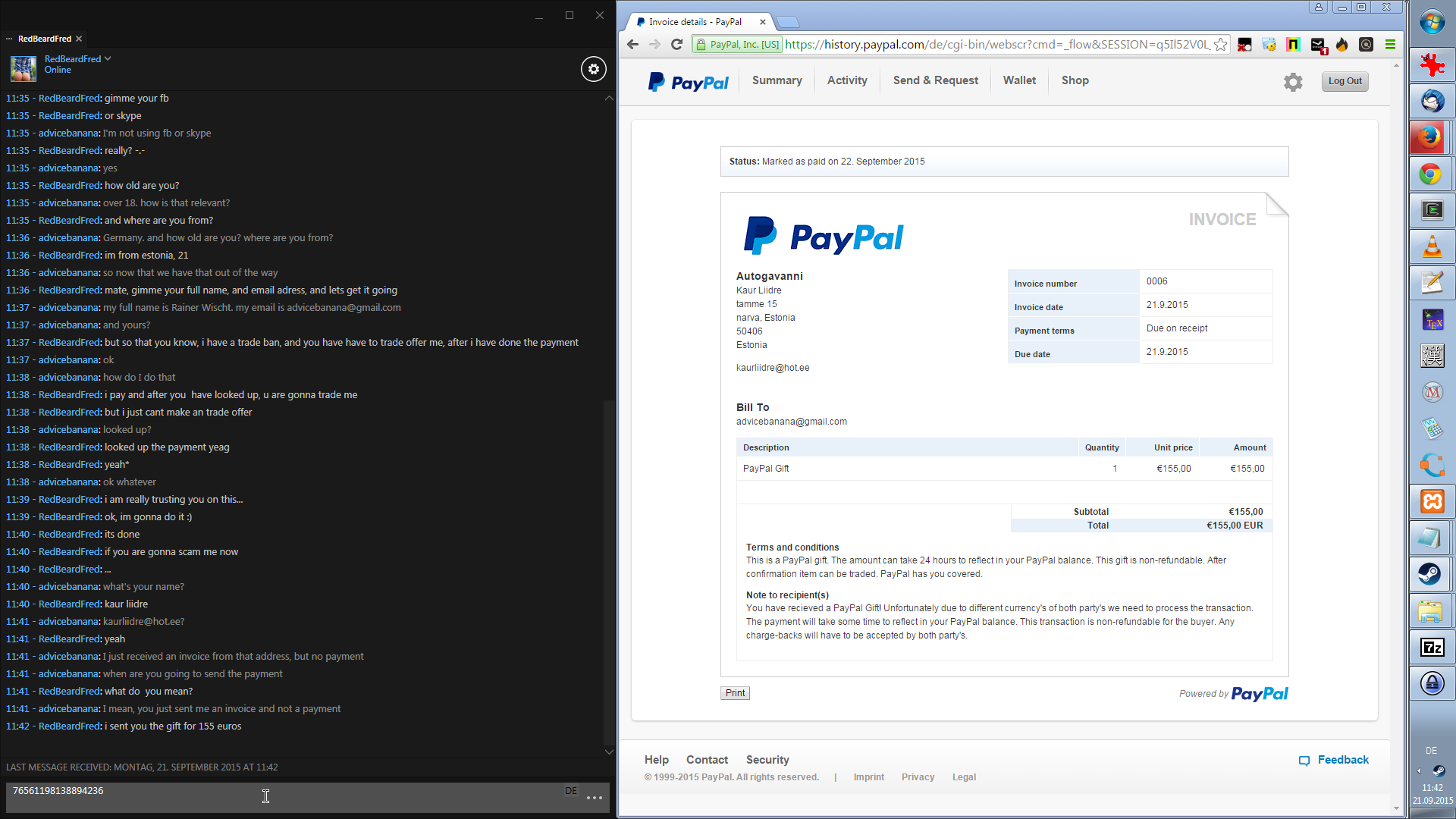
Task: Open Steam chat settings gear
Action: [594, 69]
